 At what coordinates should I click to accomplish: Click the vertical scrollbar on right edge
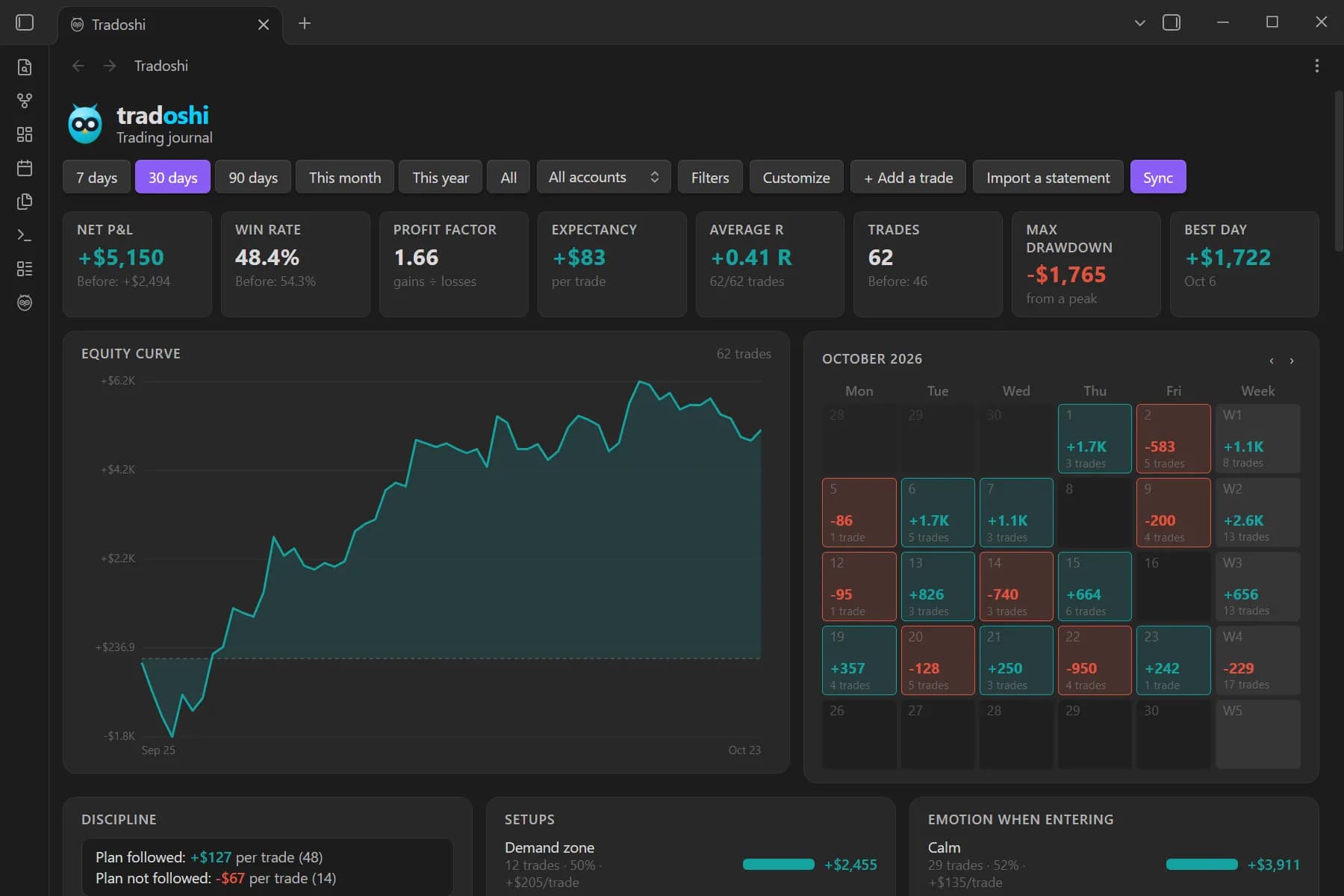(1339, 172)
